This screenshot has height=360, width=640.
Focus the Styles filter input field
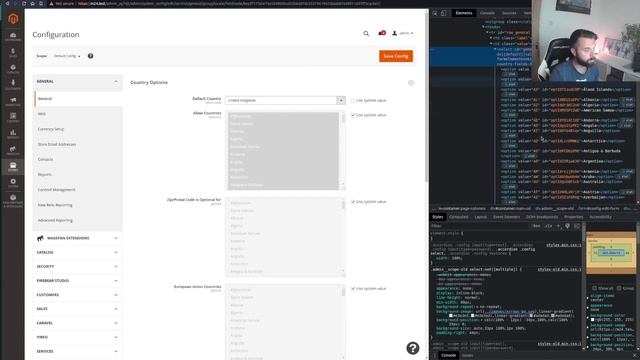click(x=480, y=226)
